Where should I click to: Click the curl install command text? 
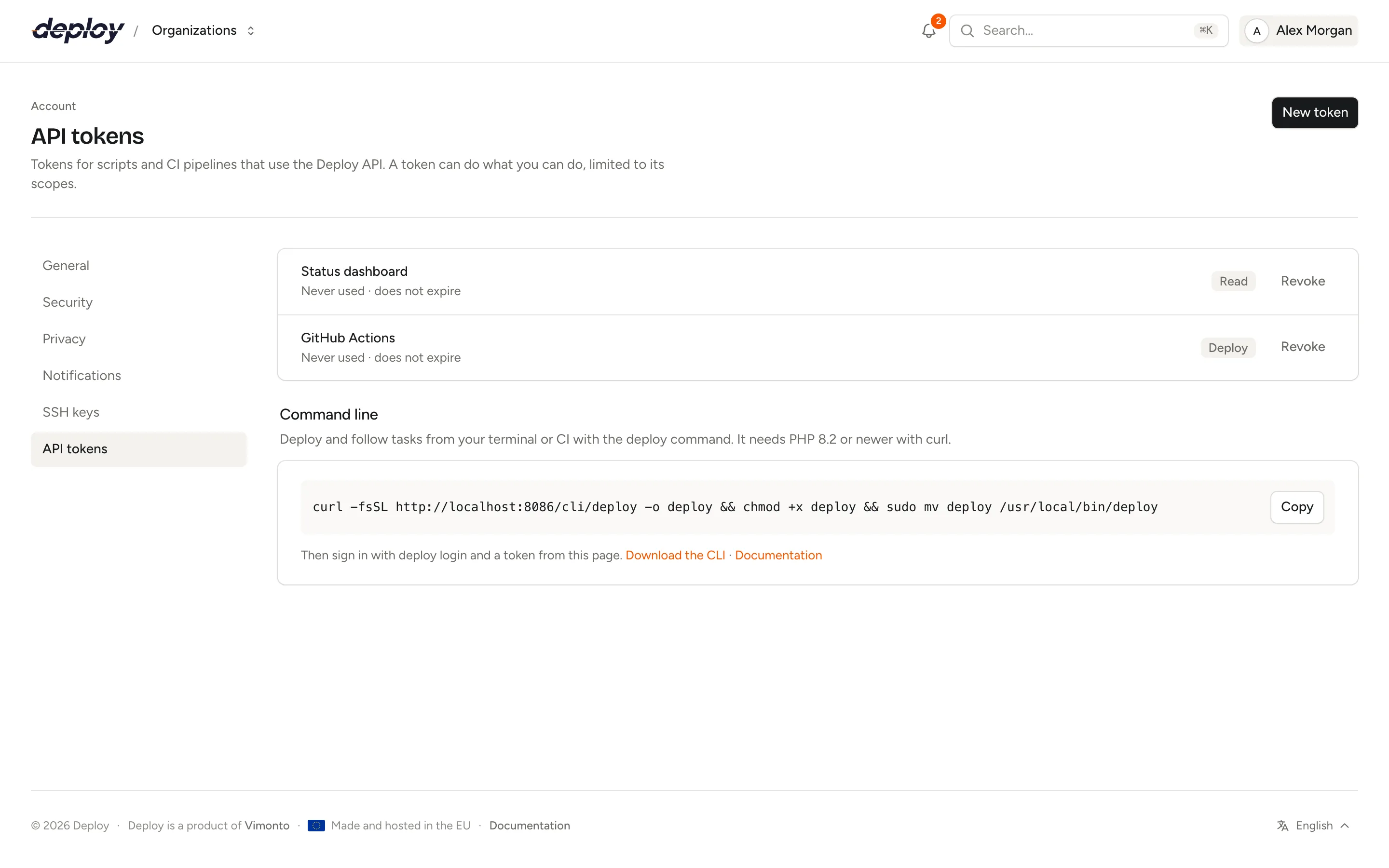[735, 507]
